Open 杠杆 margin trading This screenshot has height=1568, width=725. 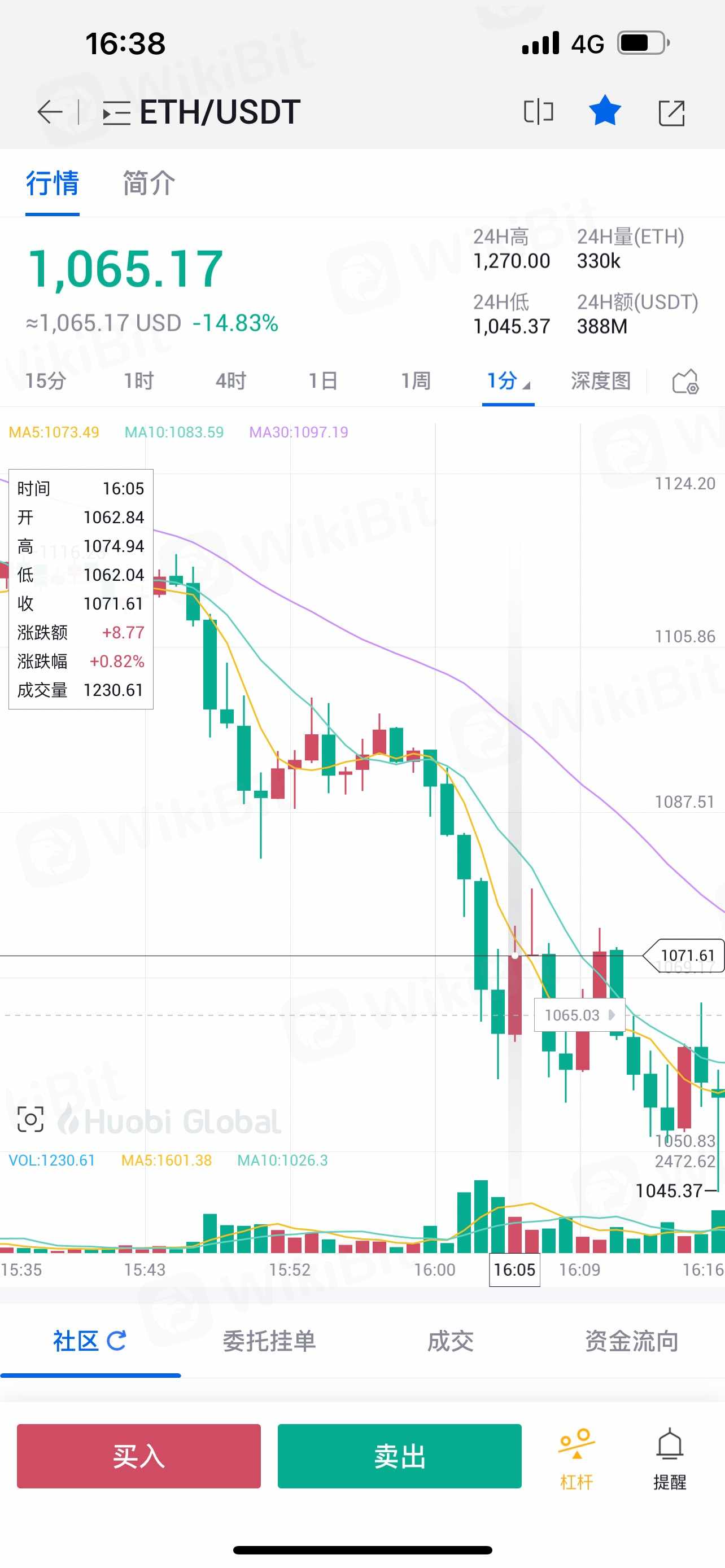click(576, 1459)
